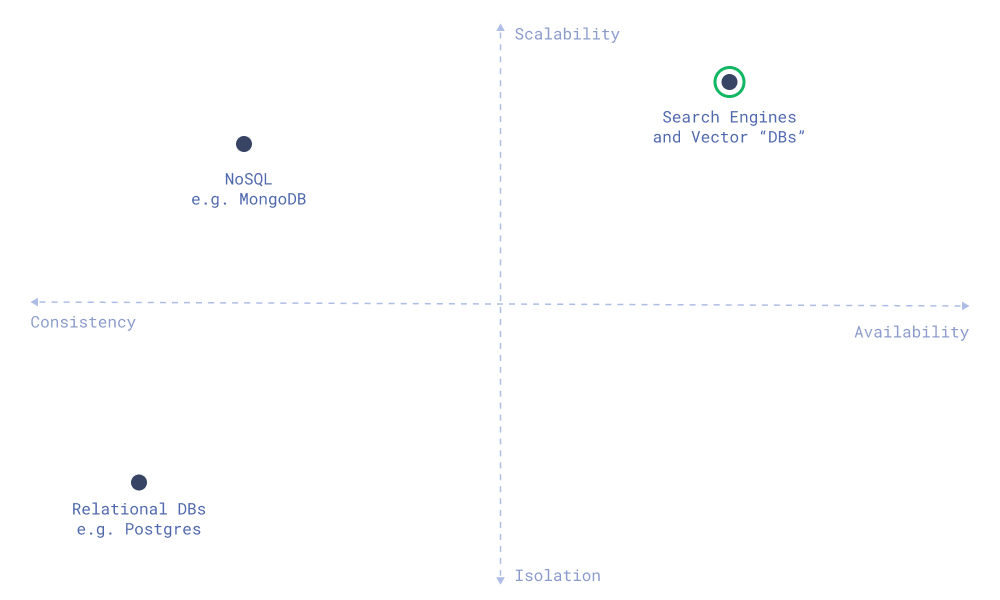Click the green-circled Search Engines dot
The width and height of the screenshot is (1000, 600).
coord(729,82)
